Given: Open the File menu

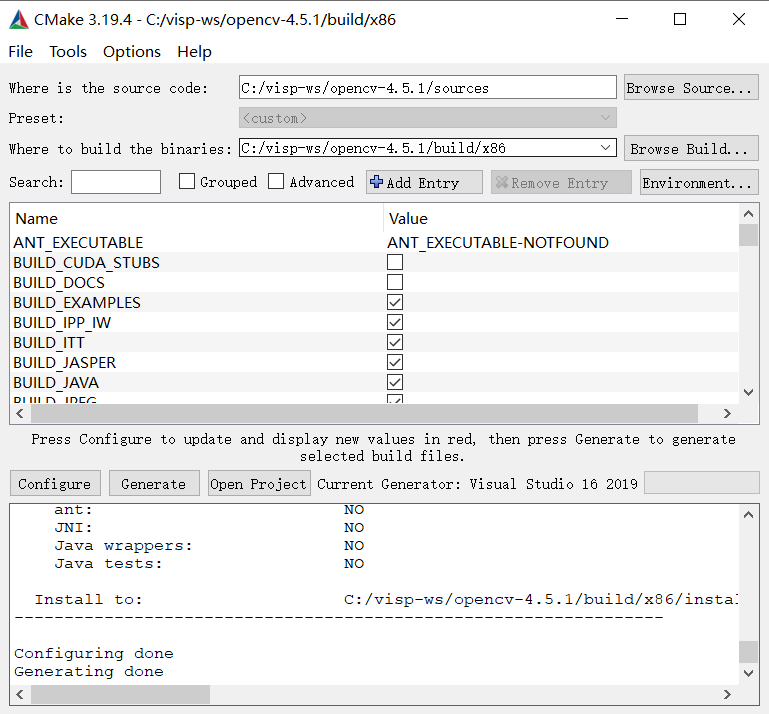Looking at the screenshot, I should [x=21, y=51].
